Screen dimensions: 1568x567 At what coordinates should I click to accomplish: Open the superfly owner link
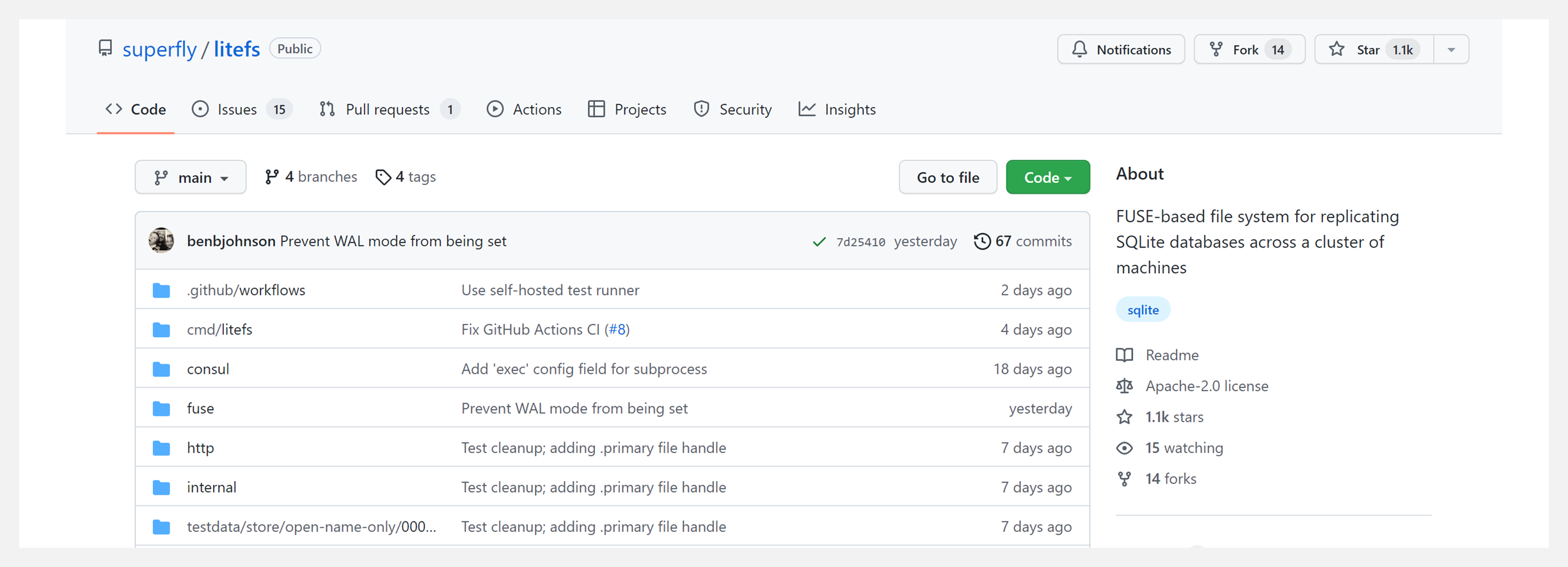(x=159, y=49)
